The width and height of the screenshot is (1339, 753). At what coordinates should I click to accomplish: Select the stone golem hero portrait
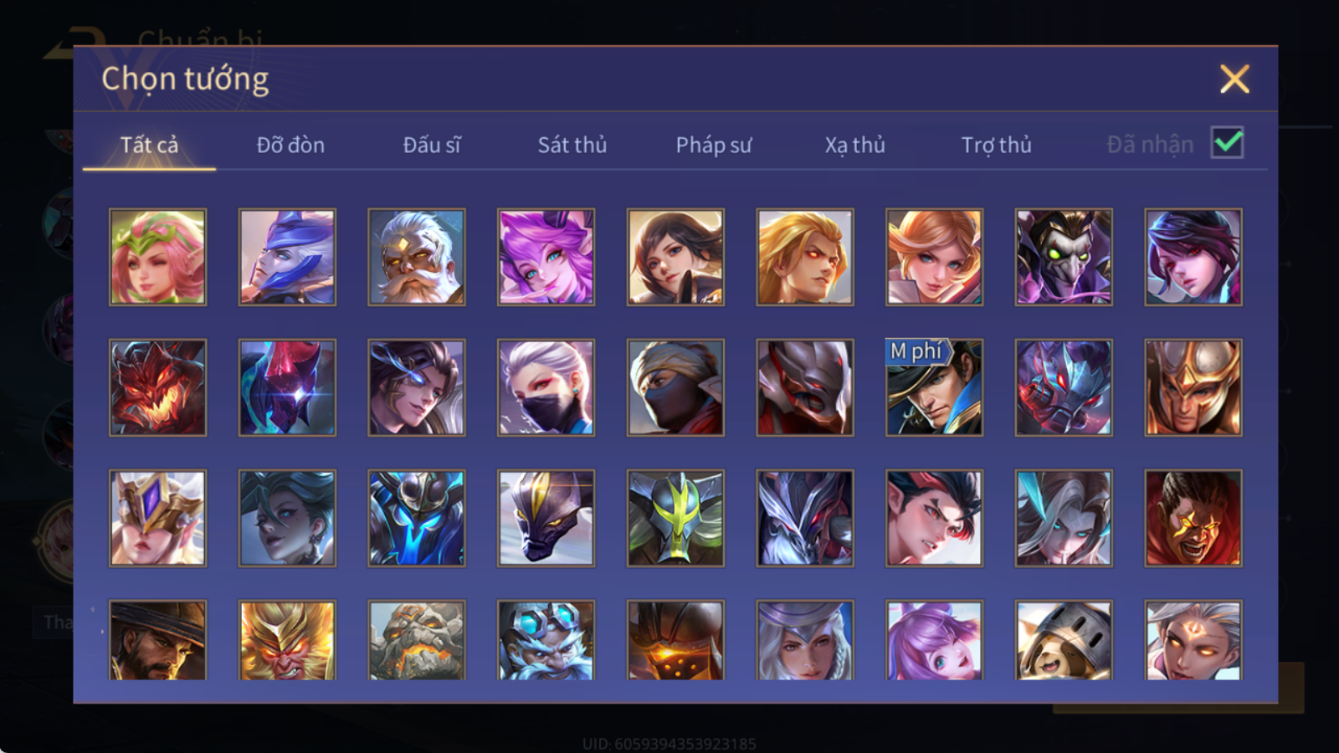416,640
